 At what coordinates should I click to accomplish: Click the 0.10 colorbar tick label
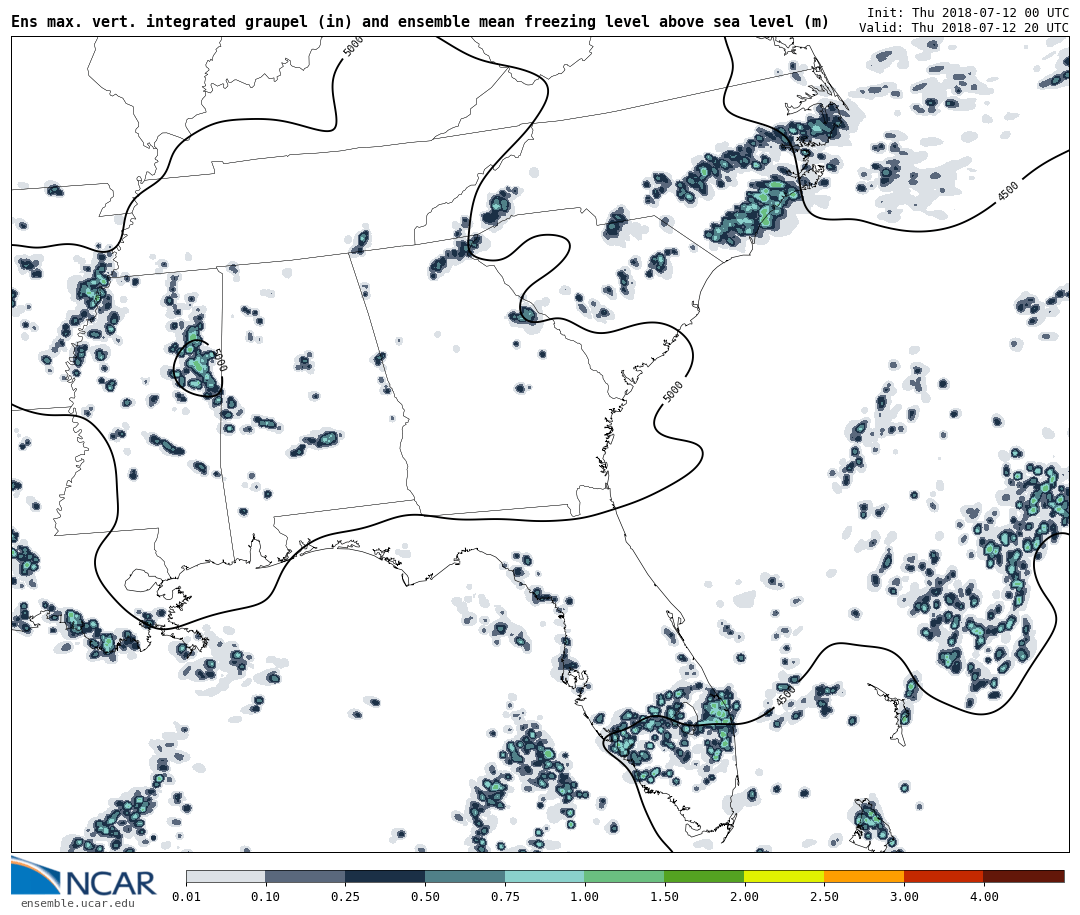(x=265, y=896)
